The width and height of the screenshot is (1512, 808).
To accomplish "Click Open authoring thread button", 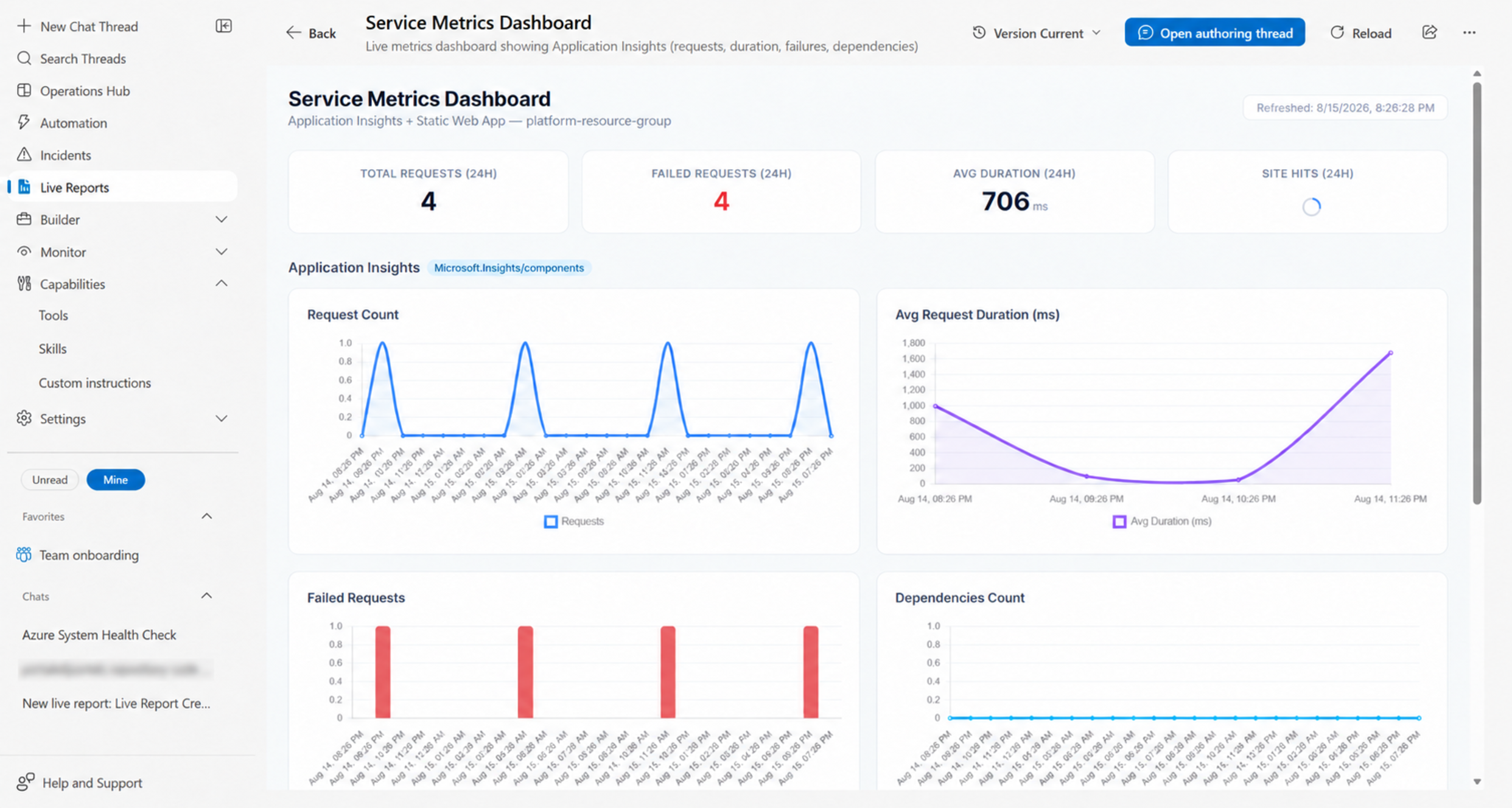I will 1214,33.
